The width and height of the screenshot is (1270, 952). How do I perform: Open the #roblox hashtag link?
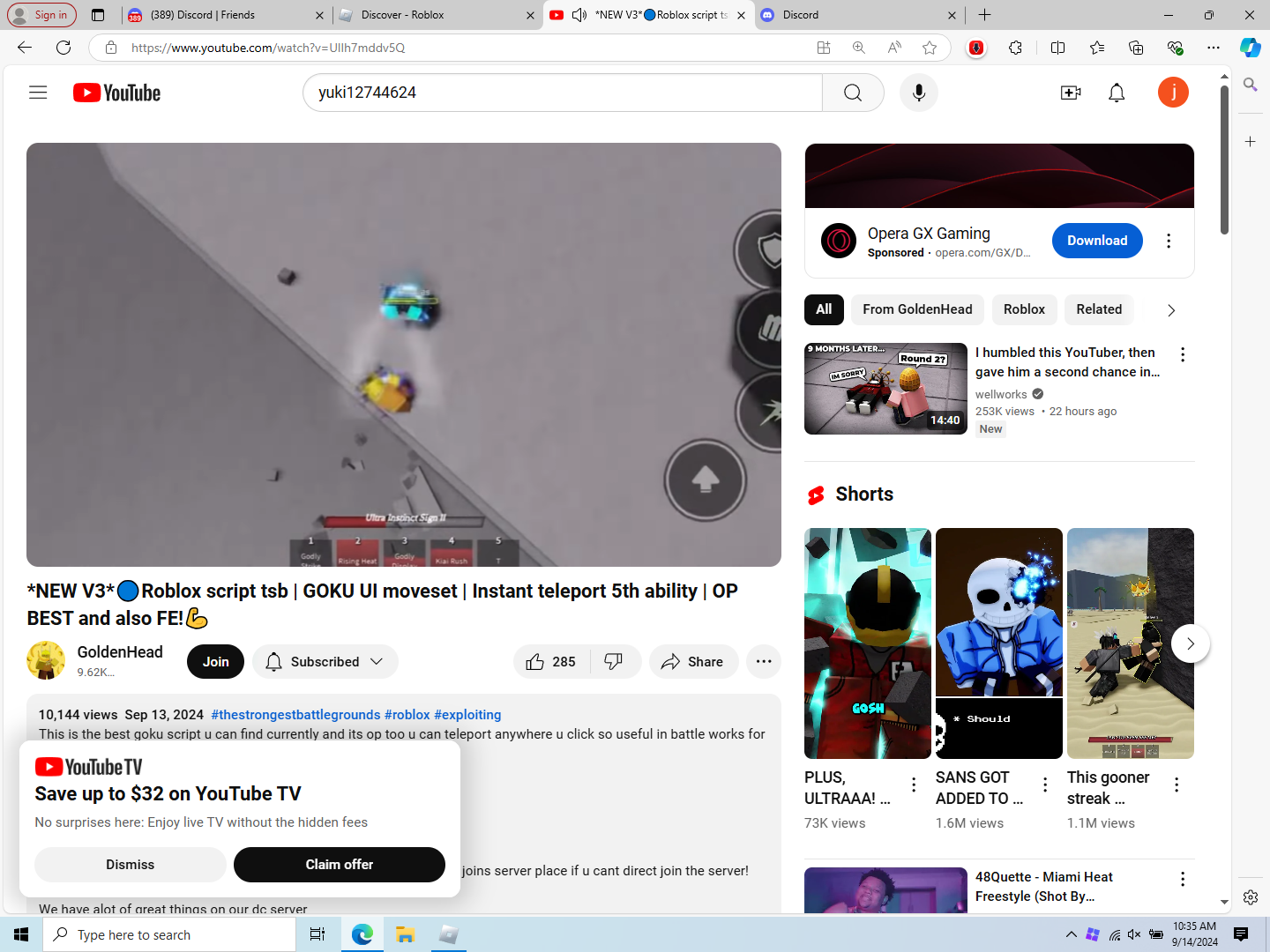point(407,715)
